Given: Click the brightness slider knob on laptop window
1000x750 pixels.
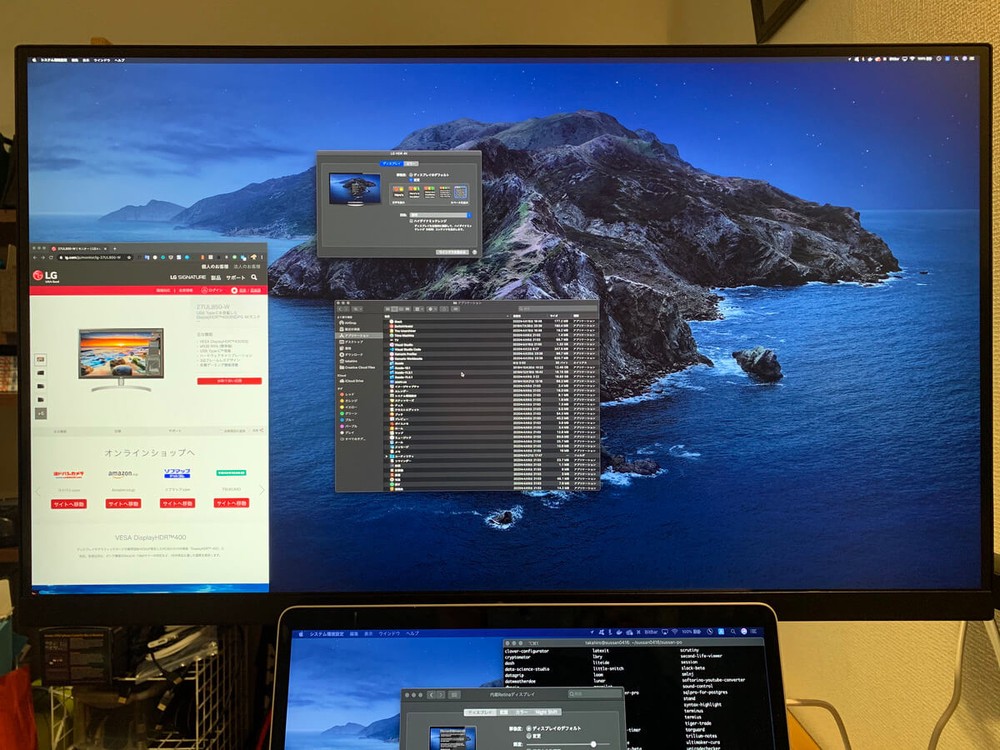Looking at the screenshot, I should click(593, 744).
